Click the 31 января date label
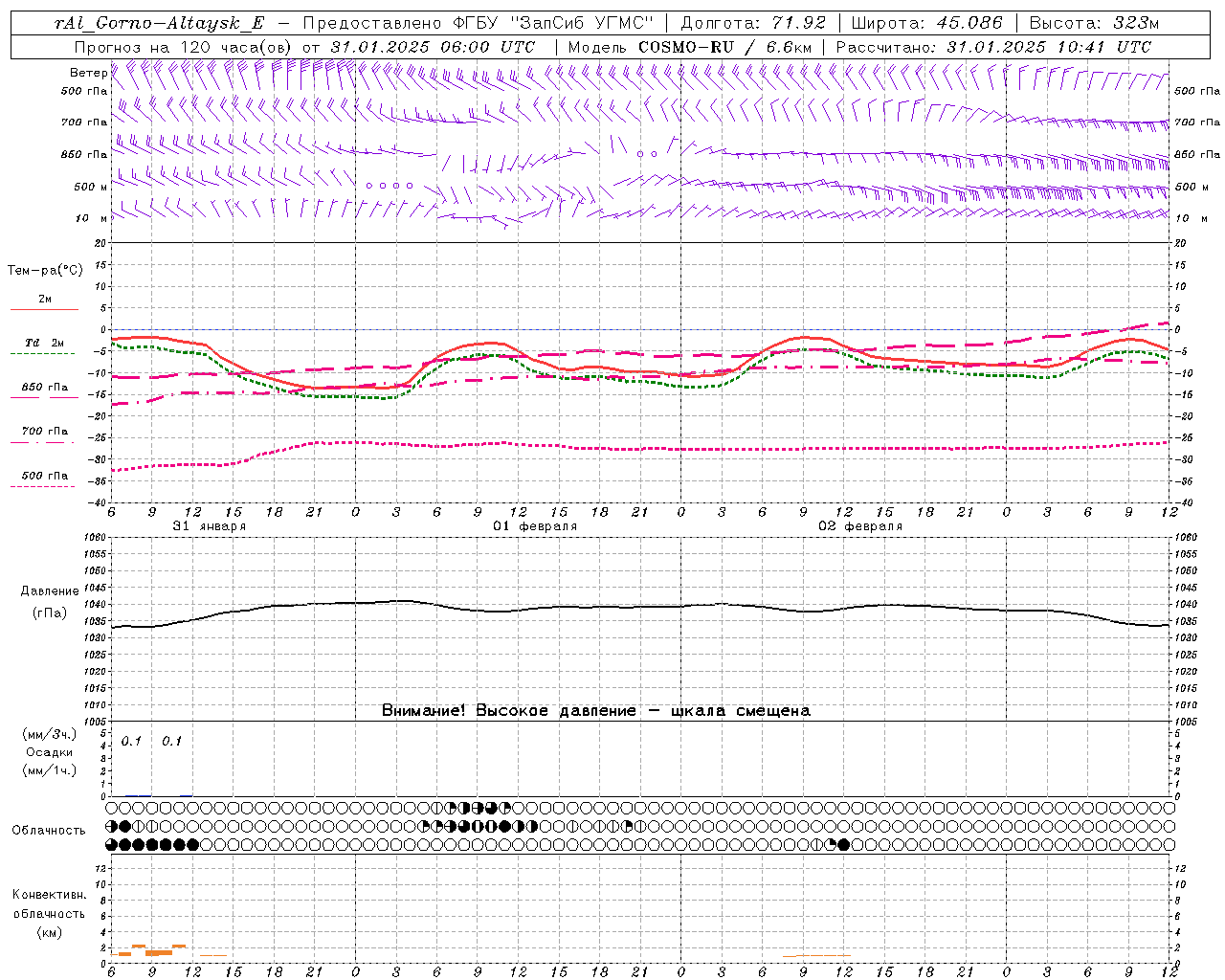This screenshot has width=1225, height=980. [x=209, y=526]
